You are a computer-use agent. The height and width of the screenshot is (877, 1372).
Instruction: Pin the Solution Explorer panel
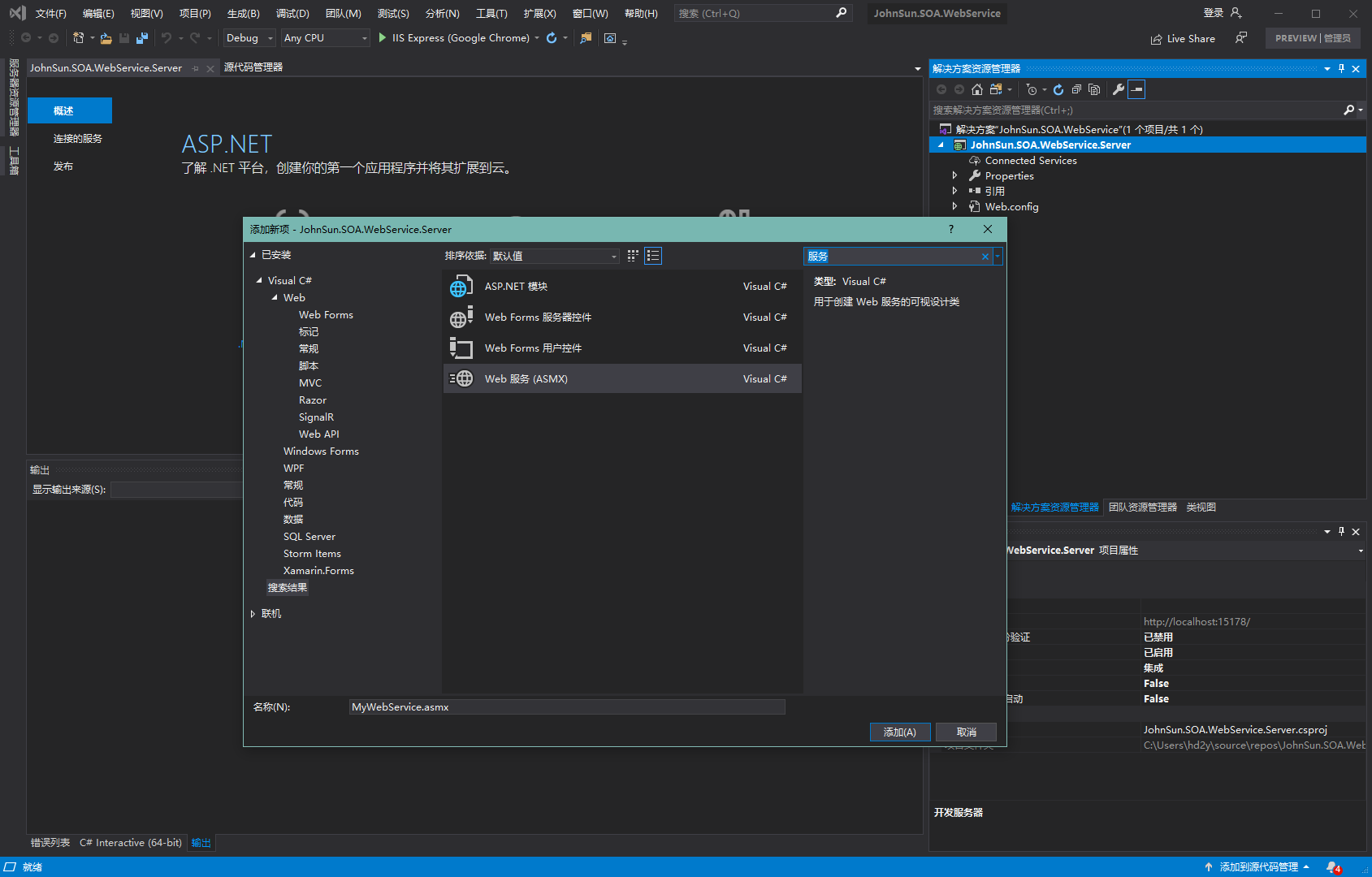(x=1341, y=69)
